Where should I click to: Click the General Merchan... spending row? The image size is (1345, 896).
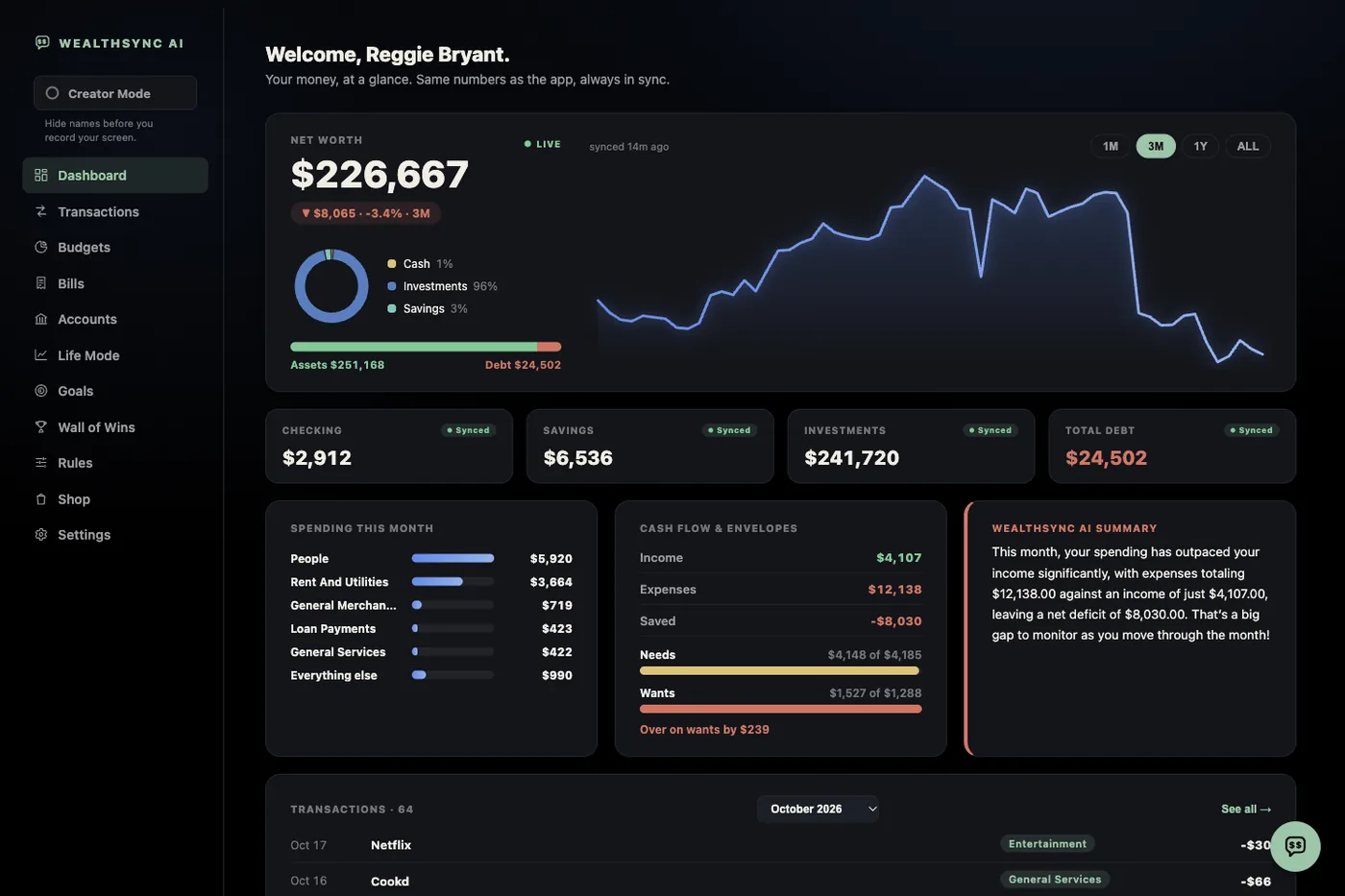pos(431,605)
